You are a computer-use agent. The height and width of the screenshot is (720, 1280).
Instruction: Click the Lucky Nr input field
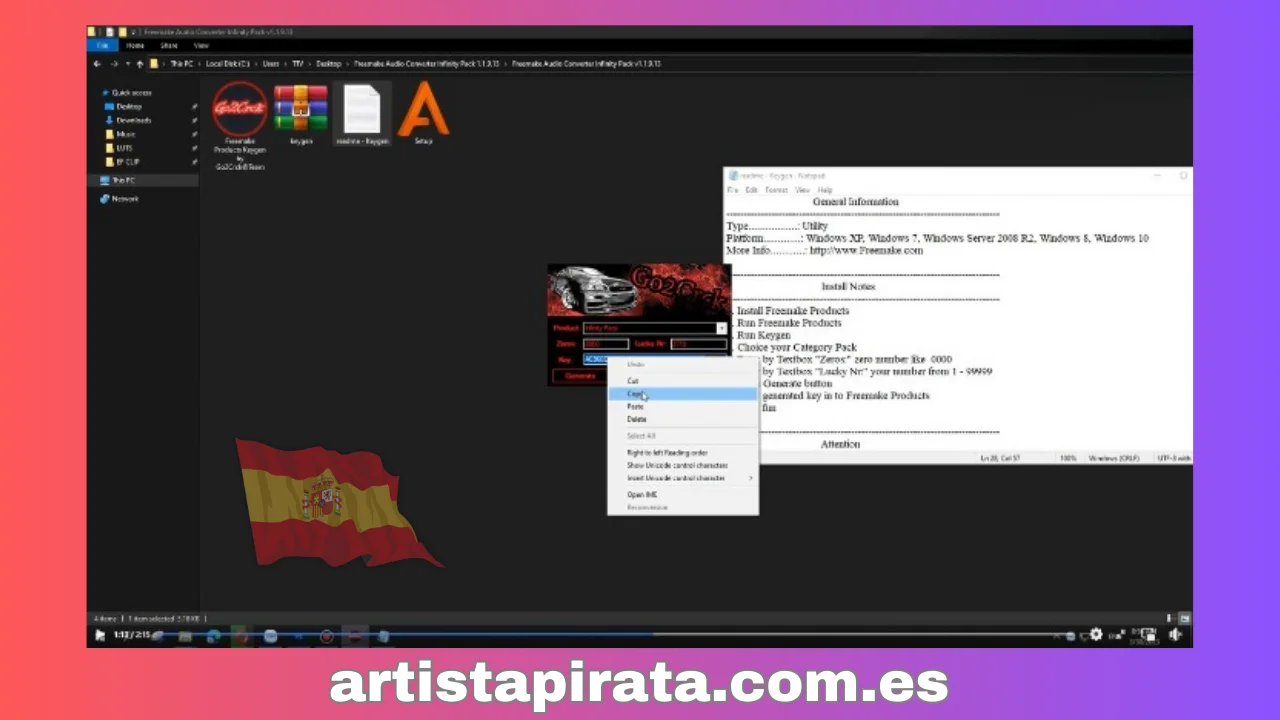698,344
